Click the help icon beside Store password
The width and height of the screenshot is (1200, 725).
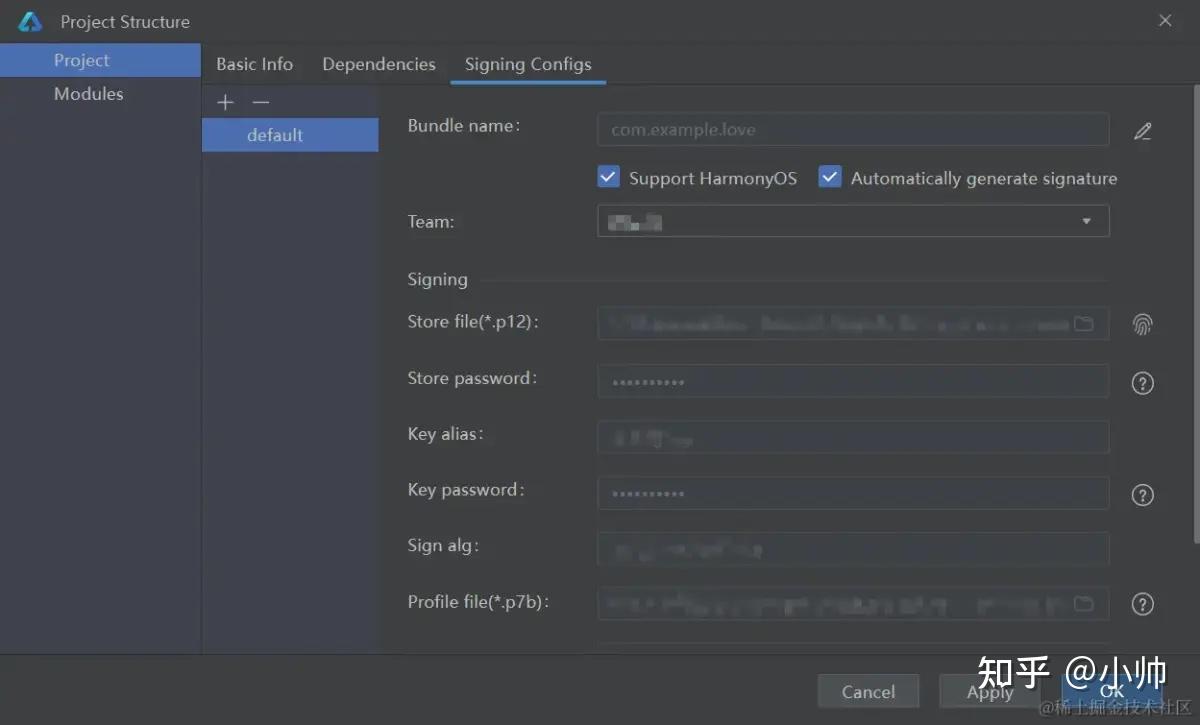1143,383
